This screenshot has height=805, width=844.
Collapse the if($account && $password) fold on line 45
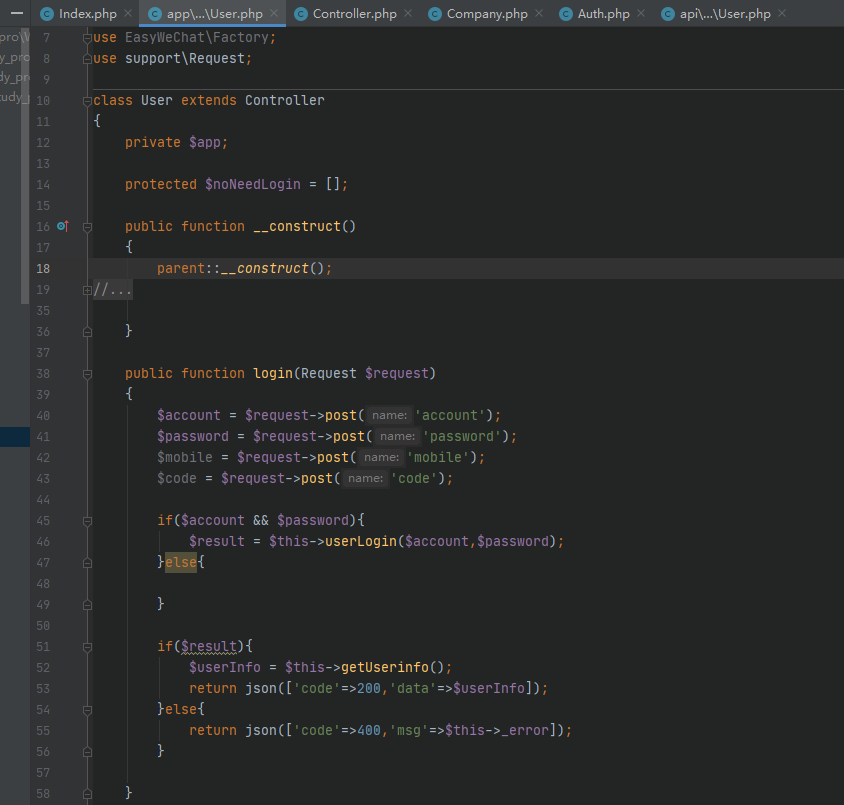pos(87,521)
